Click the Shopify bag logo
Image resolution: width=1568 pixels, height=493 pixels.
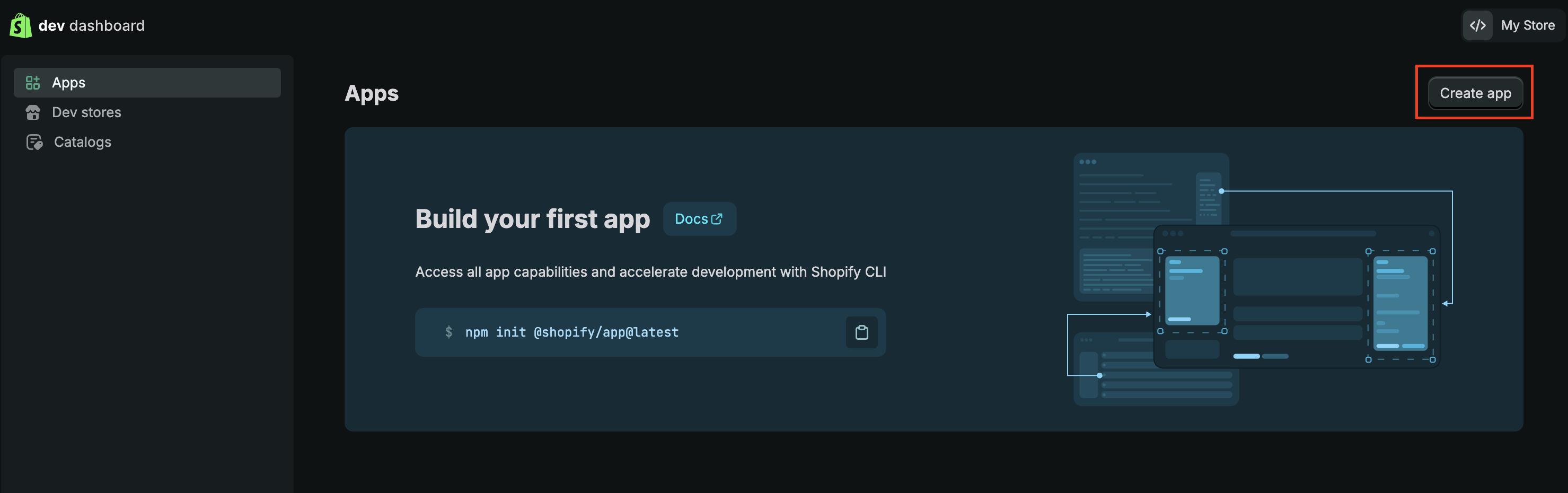20,25
